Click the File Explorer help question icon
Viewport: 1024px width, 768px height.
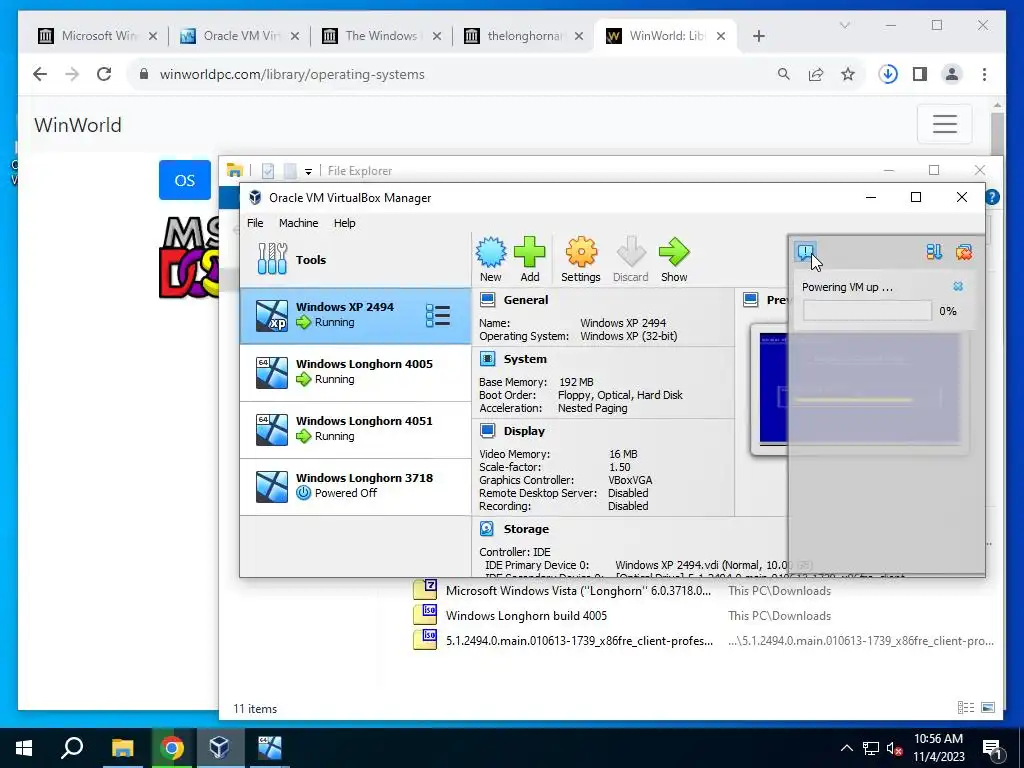(x=993, y=197)
